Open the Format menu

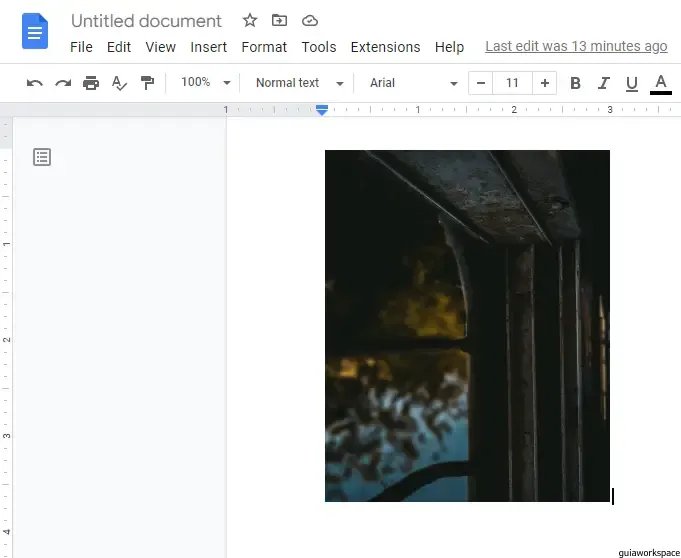(x=264, y=47)
